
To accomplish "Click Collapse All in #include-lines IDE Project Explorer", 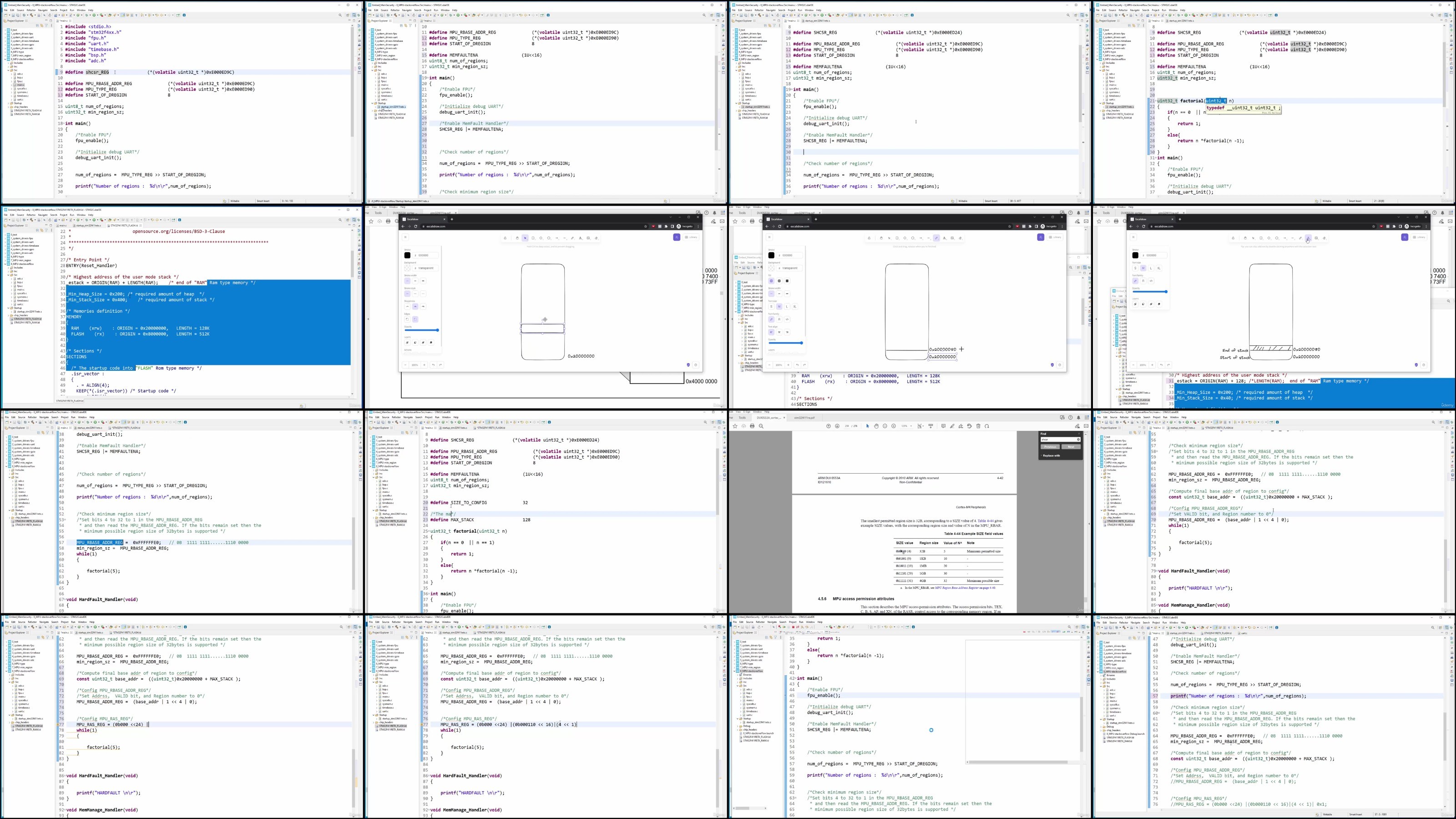I will point(37,25).
